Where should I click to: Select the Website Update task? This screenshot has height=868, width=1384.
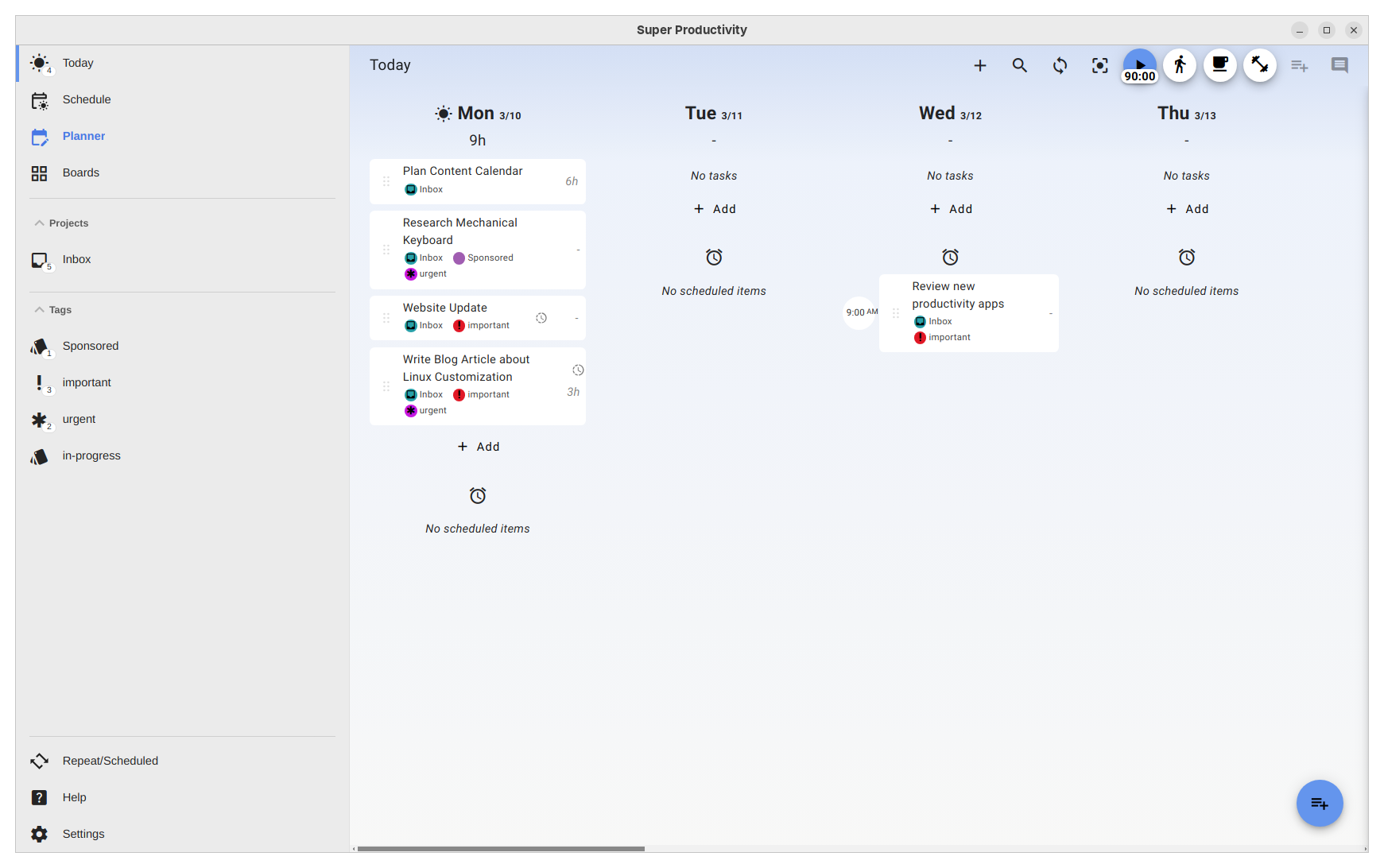click(478, 318)
